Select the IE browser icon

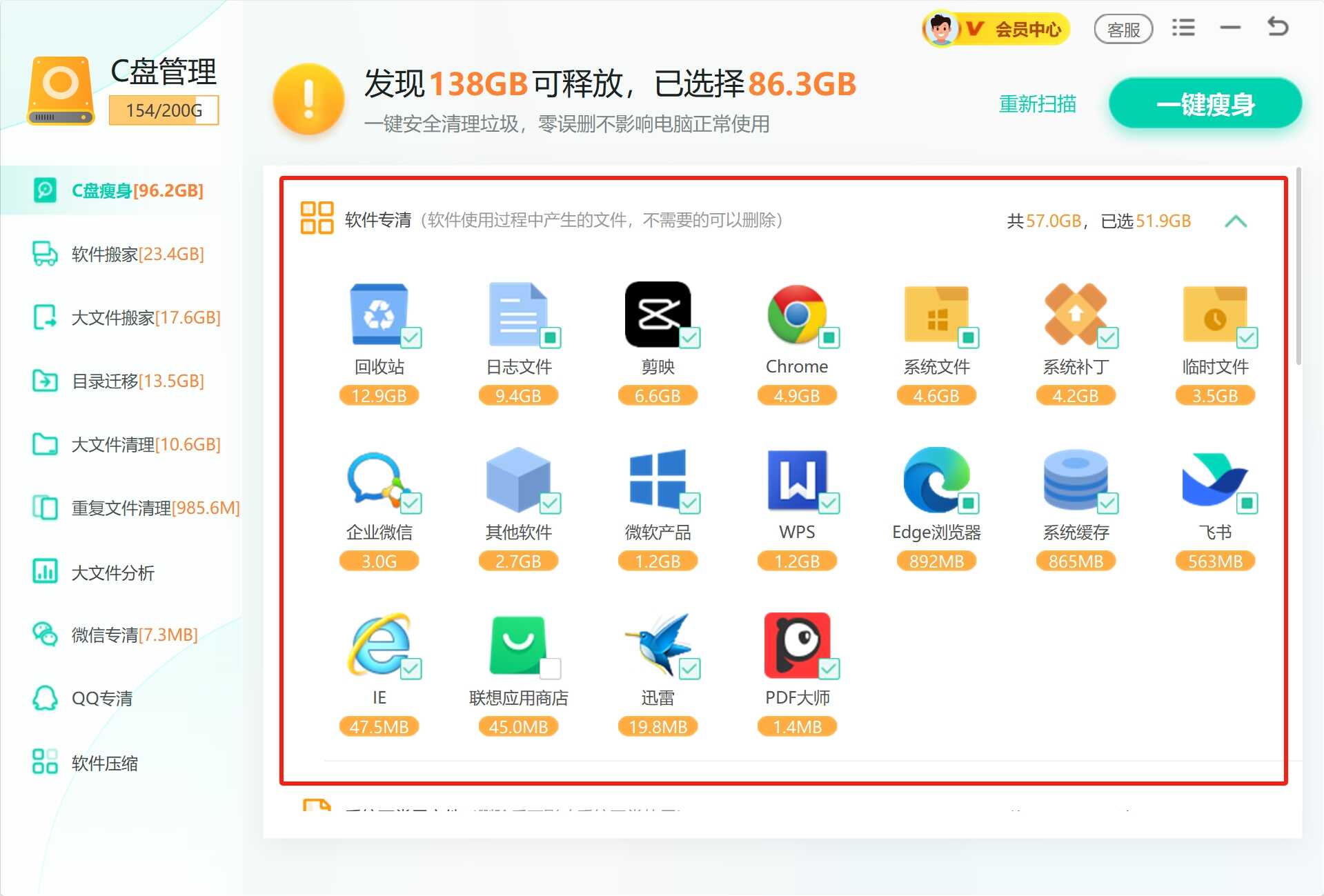point(379,645)
